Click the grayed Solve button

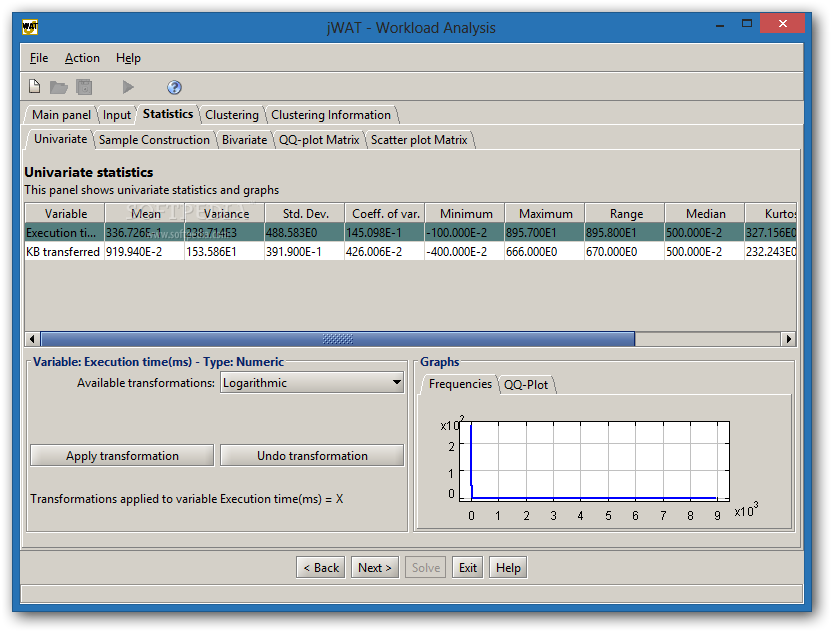click(x=426, y=568)
